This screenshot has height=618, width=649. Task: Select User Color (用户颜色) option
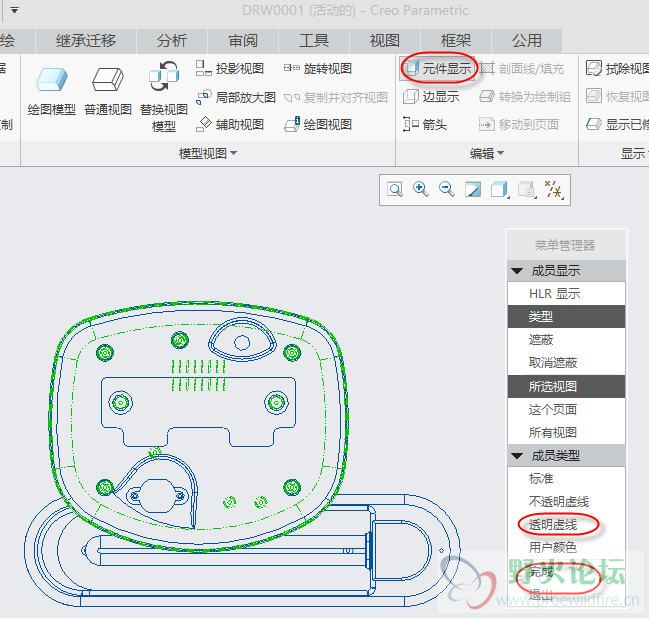click(566, 548)
